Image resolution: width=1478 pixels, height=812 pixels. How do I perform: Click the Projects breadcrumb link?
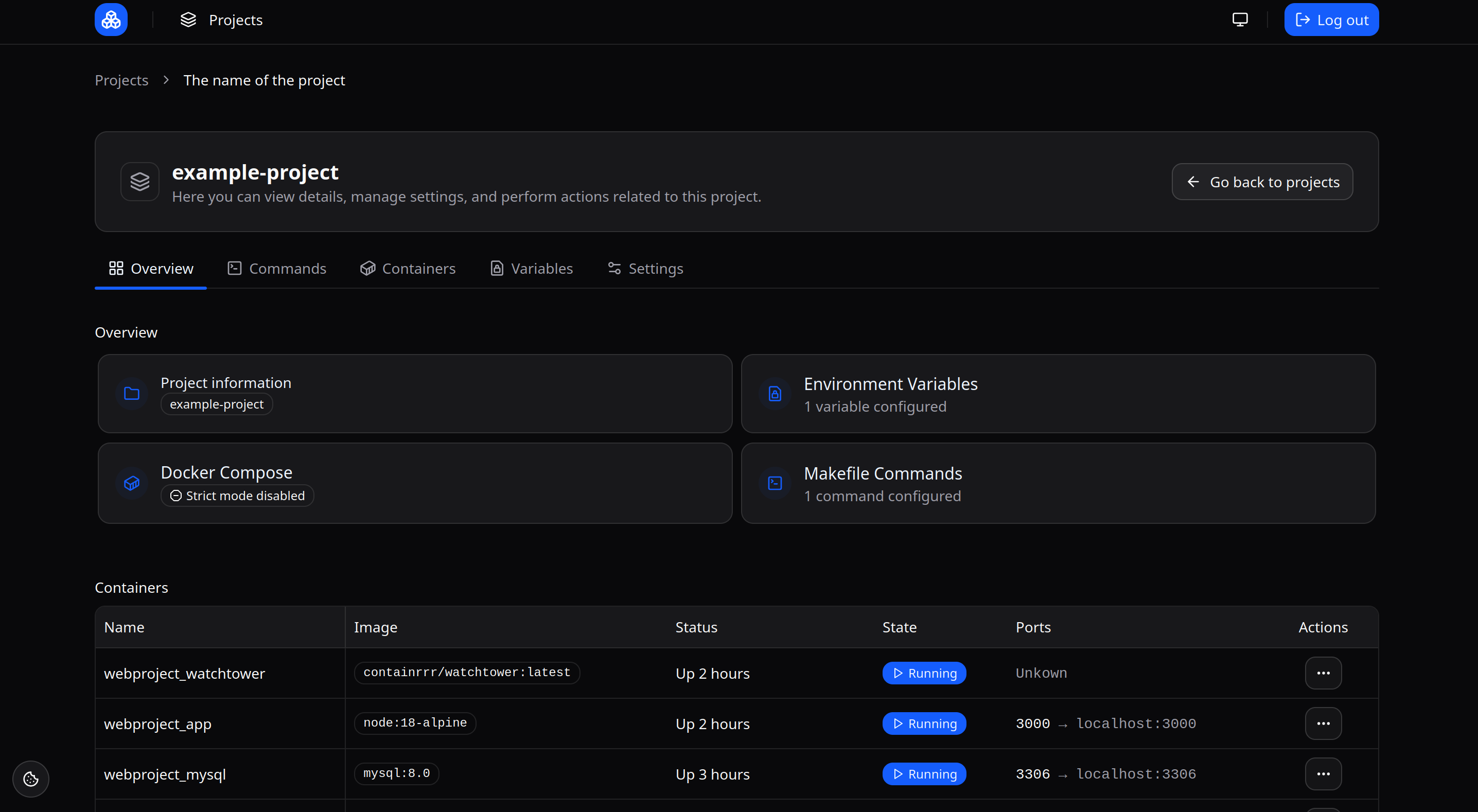click(x=121, y=80)
